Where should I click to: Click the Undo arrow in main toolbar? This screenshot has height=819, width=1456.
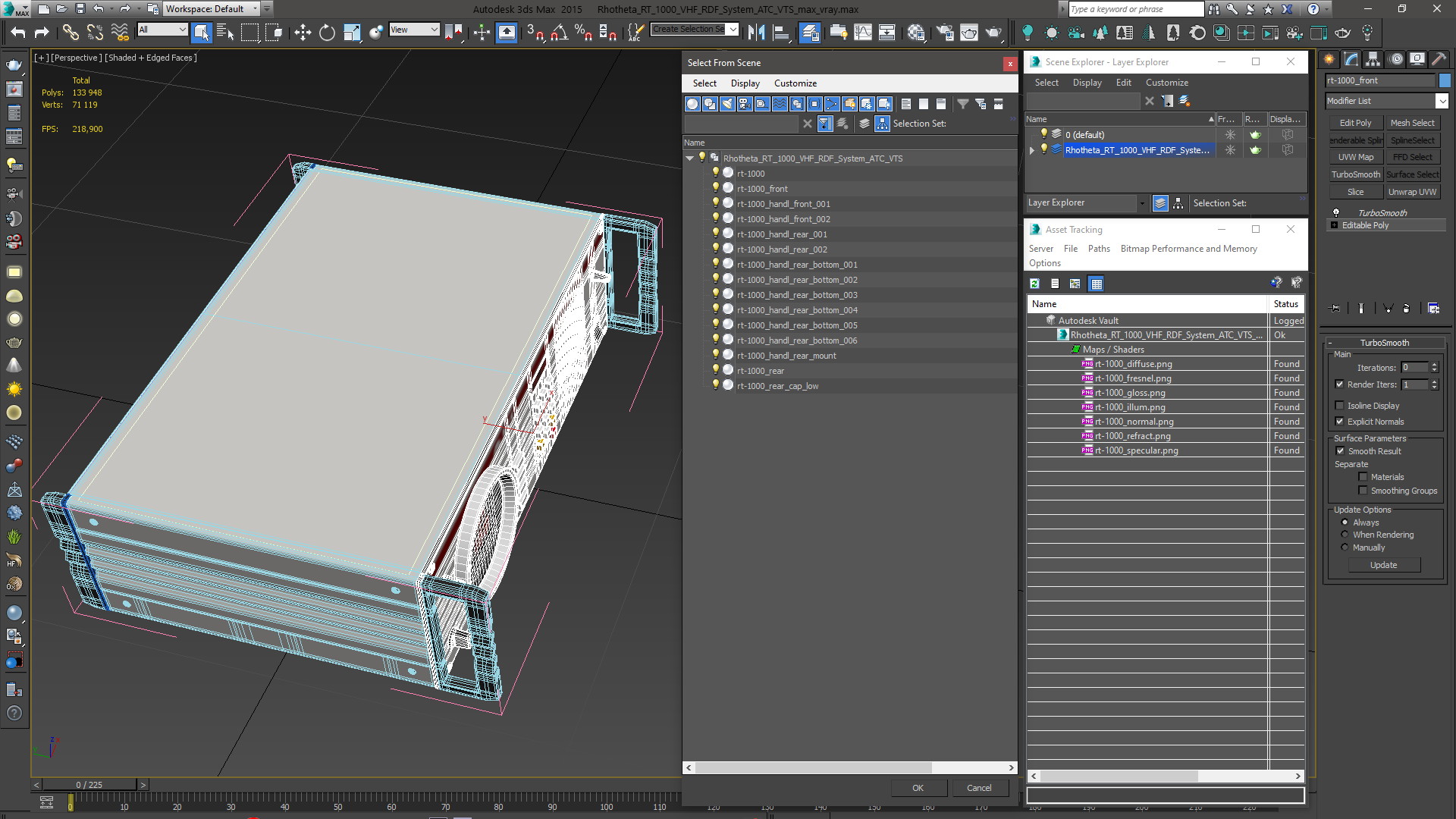click(18, 32)
